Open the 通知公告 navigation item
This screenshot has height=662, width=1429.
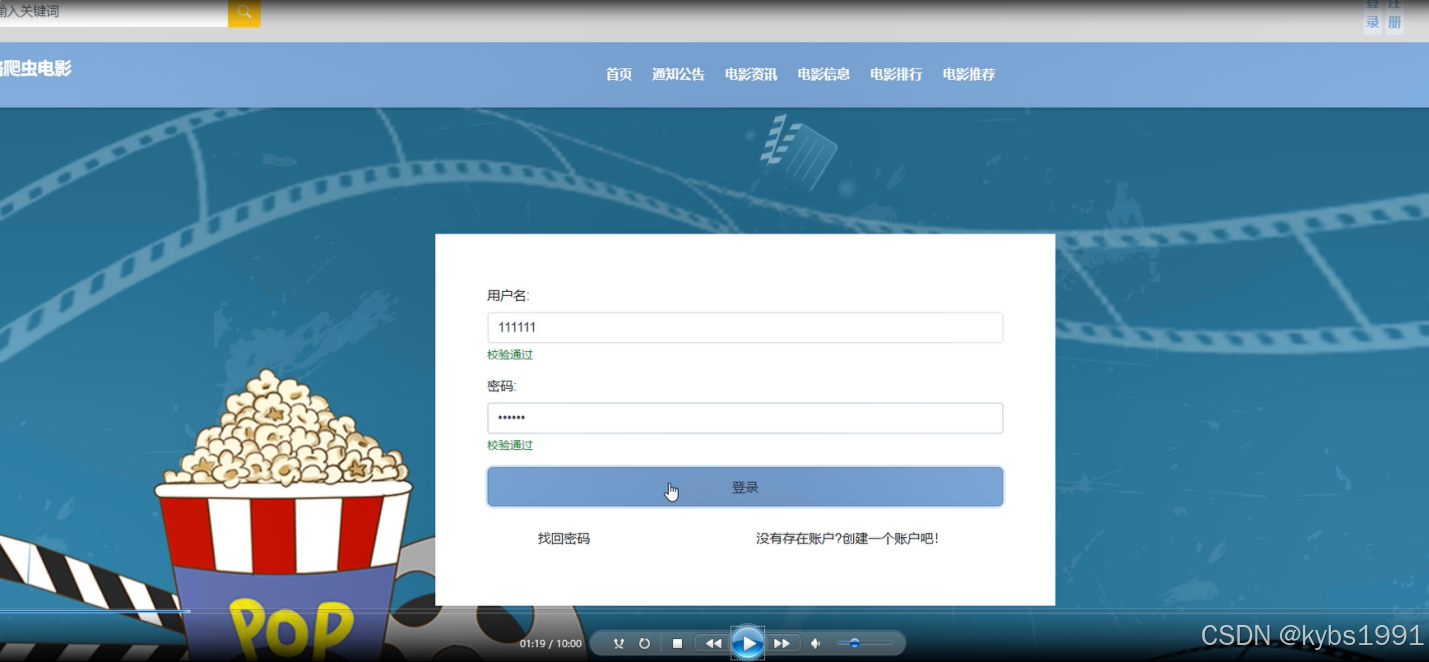click(678, 74)
